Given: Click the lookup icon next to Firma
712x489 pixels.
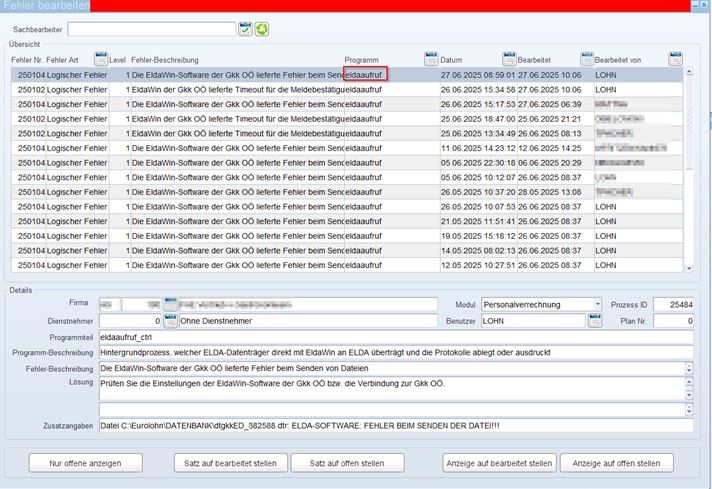Looking at the screenshot, I should coord(171,304).
